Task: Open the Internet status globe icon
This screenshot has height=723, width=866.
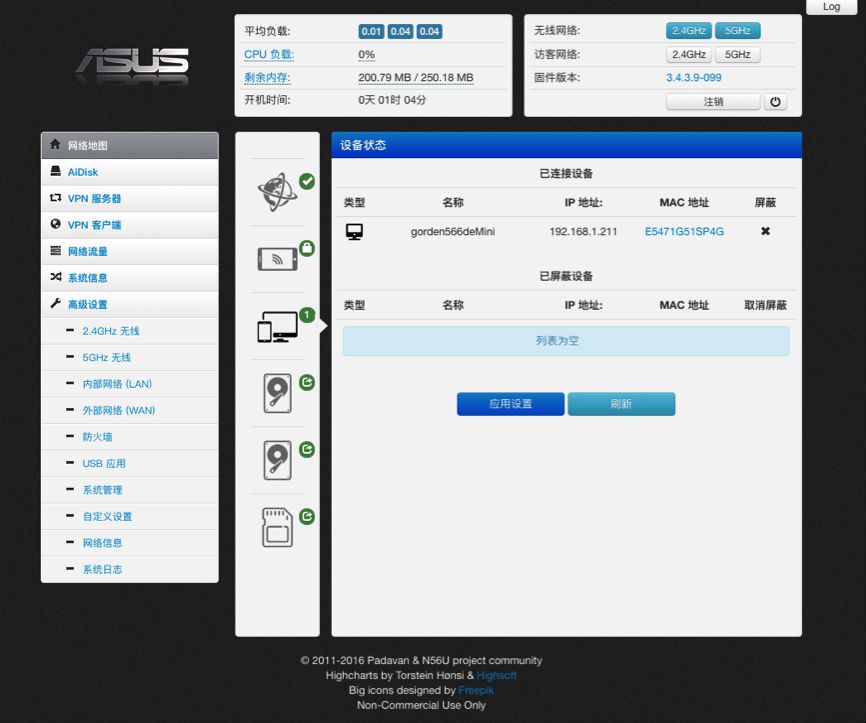Action: coord(277,192)
